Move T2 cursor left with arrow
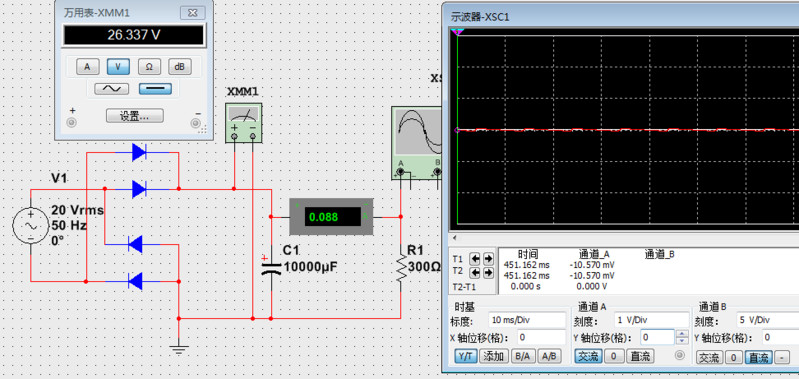This screenshot has height=379, width=799. pyautogui.click(x=474, y=273)
